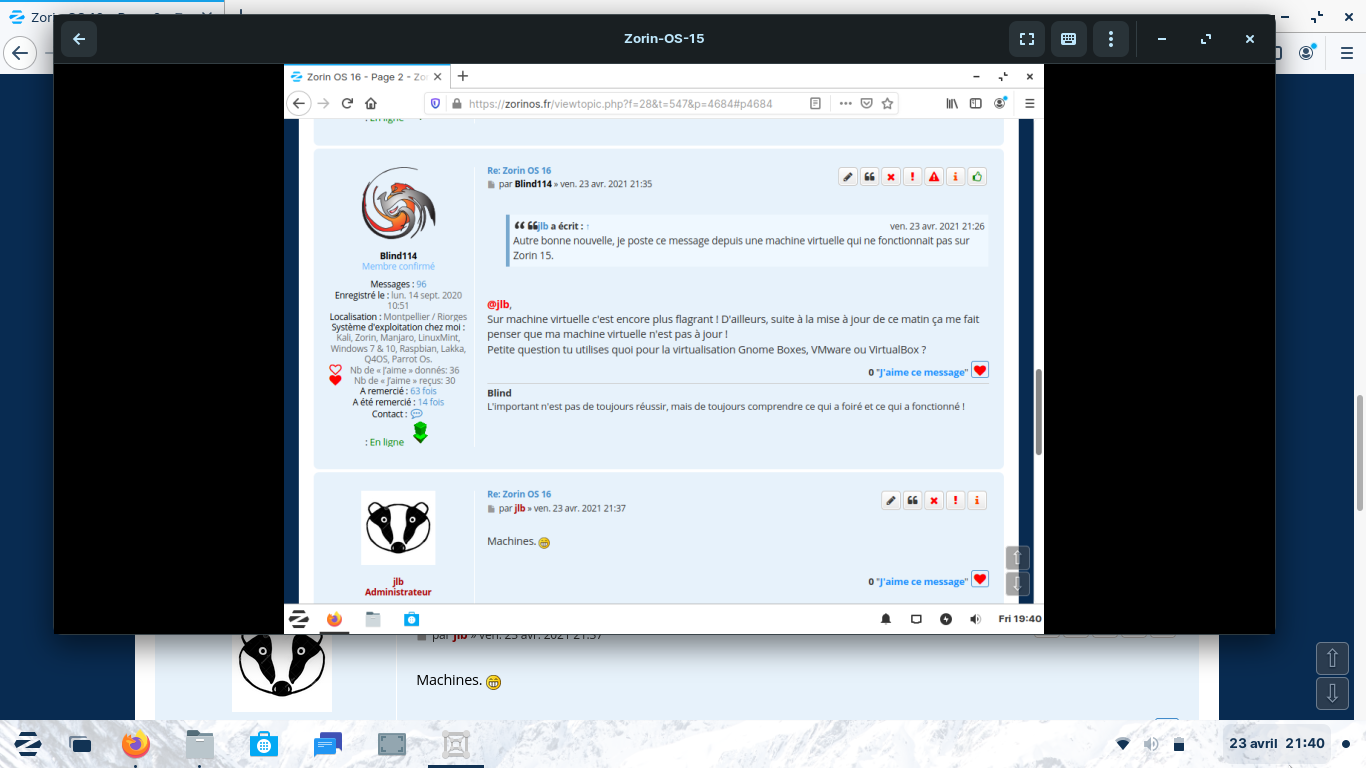Thank Blind114 using the green thumbs-up icon

(977, 177)
